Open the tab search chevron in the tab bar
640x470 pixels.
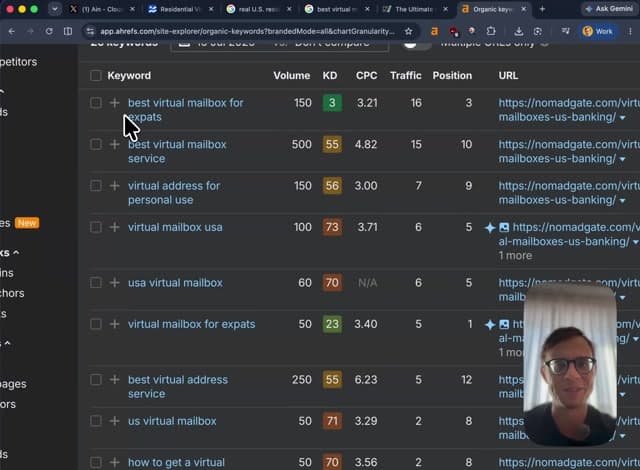(x=55, y=9)
